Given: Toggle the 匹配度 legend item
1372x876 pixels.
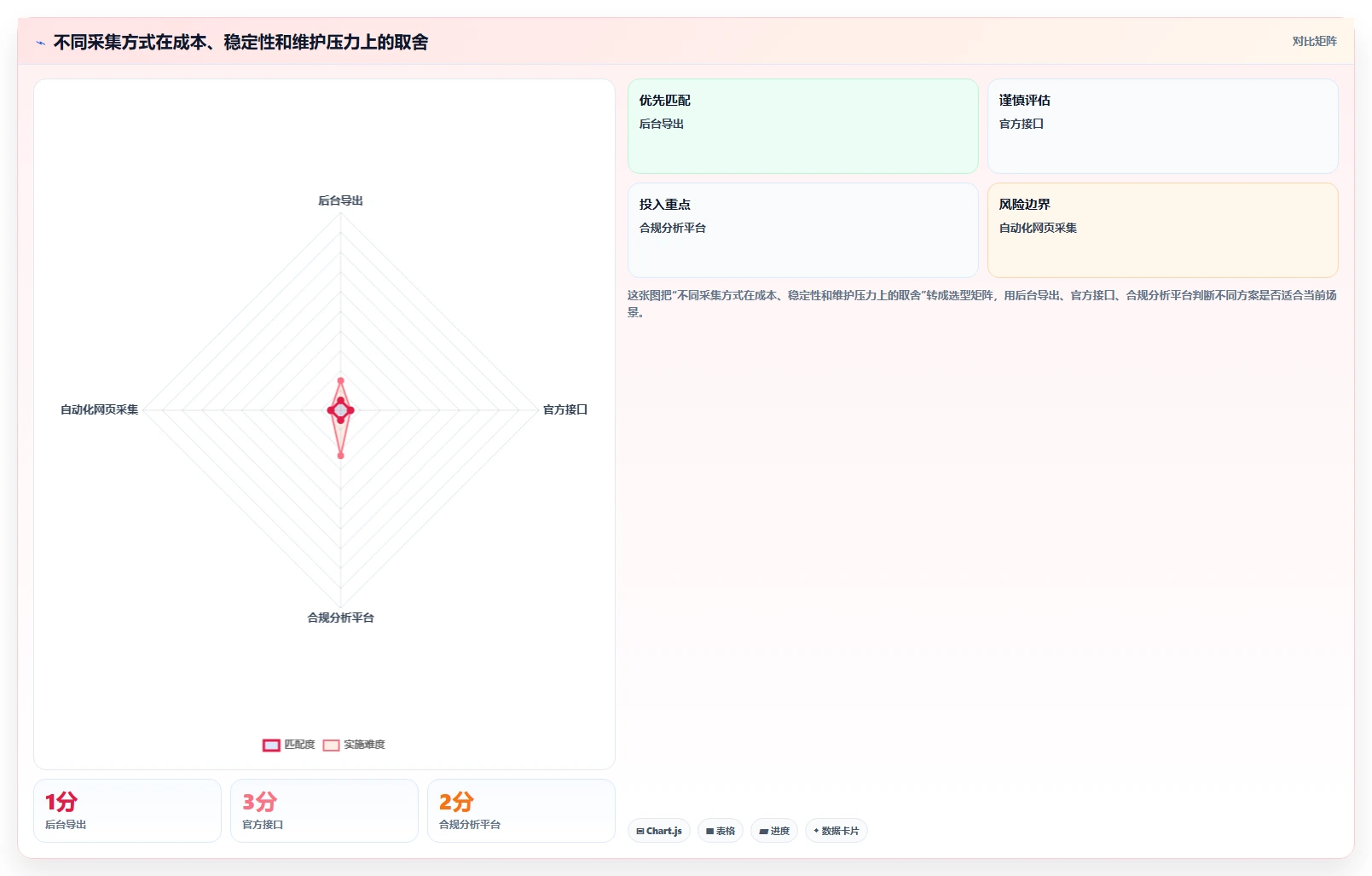Looking at the screenshot, I should pos(289,745).
